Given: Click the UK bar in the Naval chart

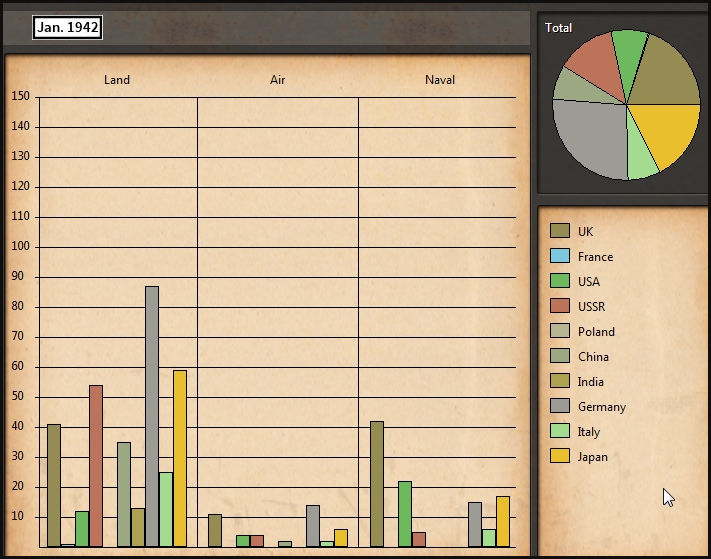Looking at the screenshot, I should tap(377, 484).
